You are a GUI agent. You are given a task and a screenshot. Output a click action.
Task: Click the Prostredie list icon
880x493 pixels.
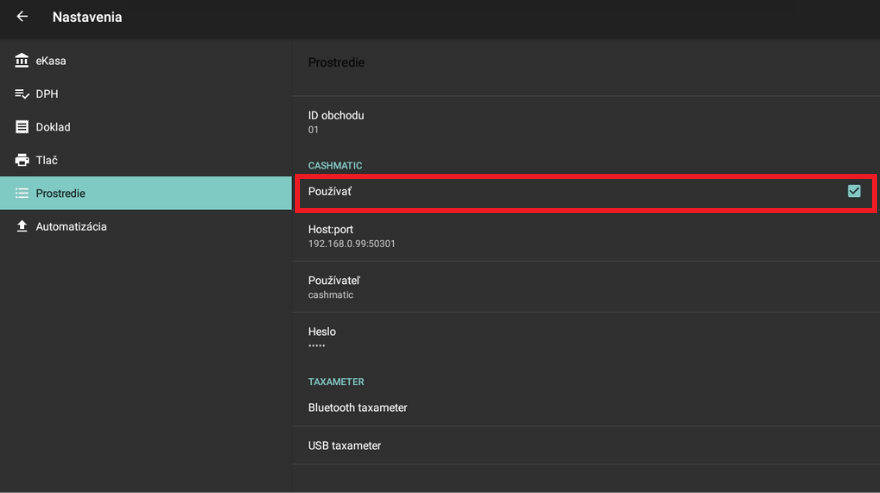pos(22,193)
